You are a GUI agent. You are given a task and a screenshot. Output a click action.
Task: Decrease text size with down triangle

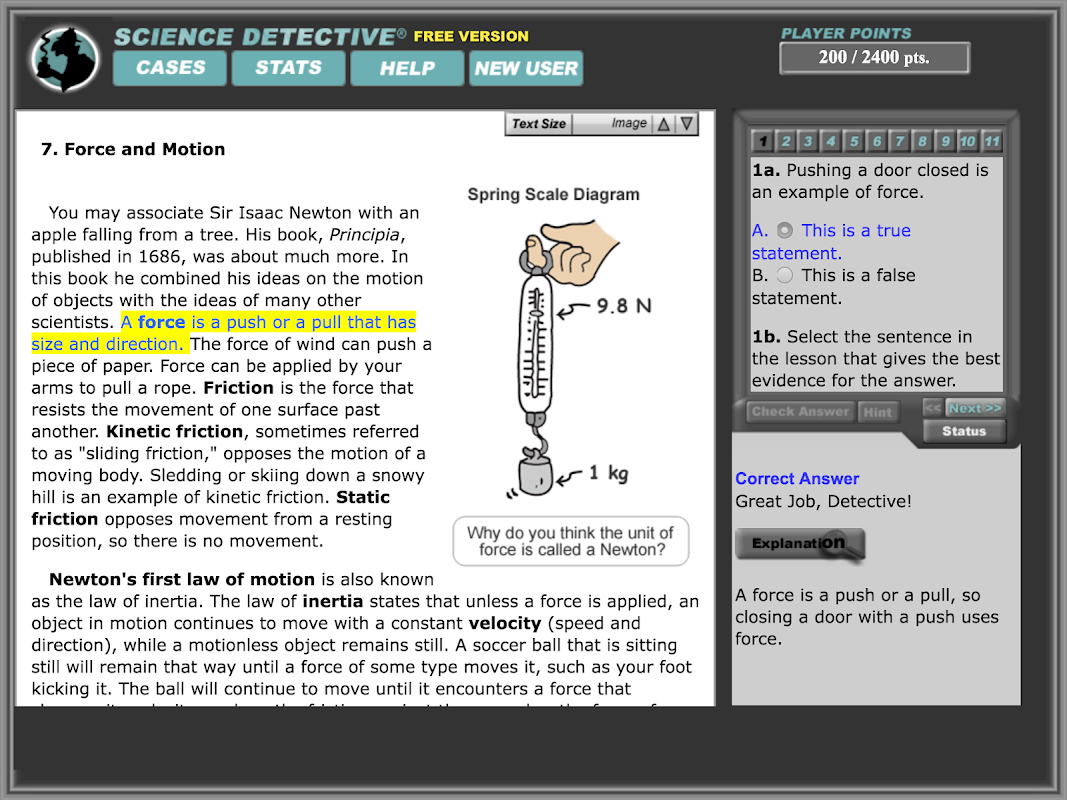687,124
